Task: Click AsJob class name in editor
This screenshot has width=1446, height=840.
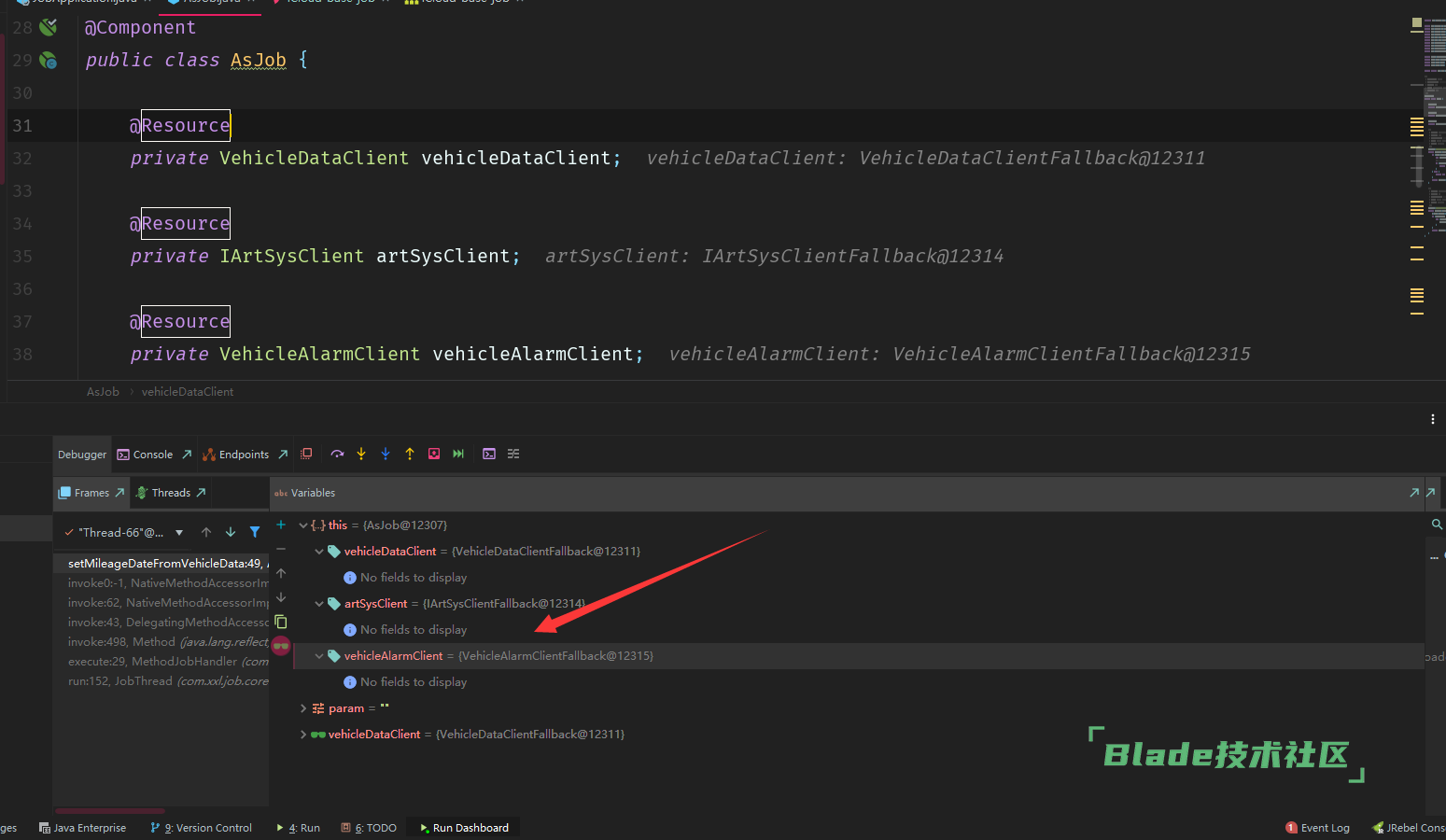Action: pos(259,60)
